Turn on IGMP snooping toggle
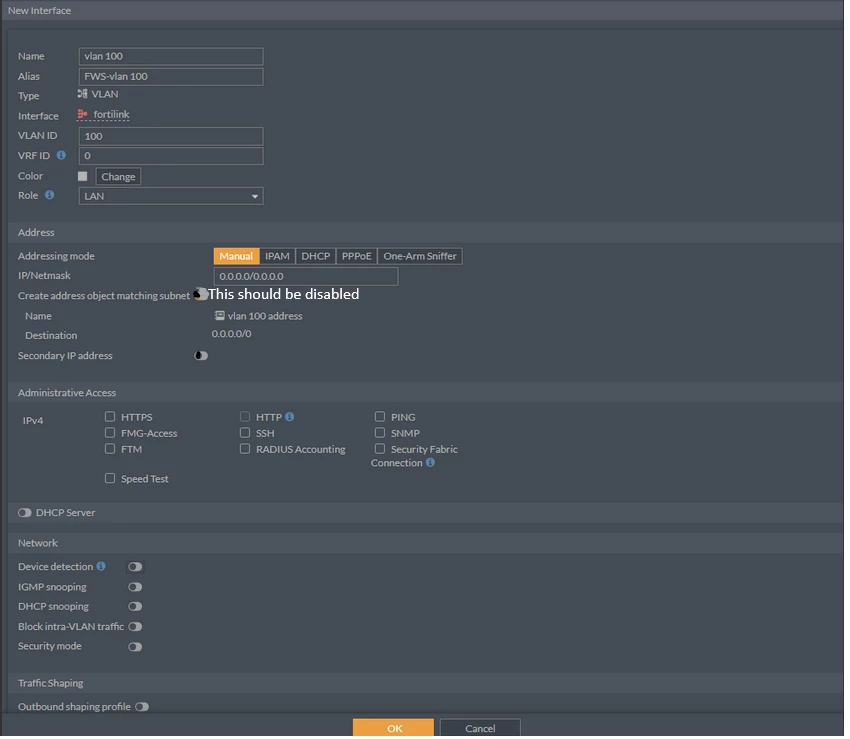This screenshot has height=739, width=850. tap(135, 588)
